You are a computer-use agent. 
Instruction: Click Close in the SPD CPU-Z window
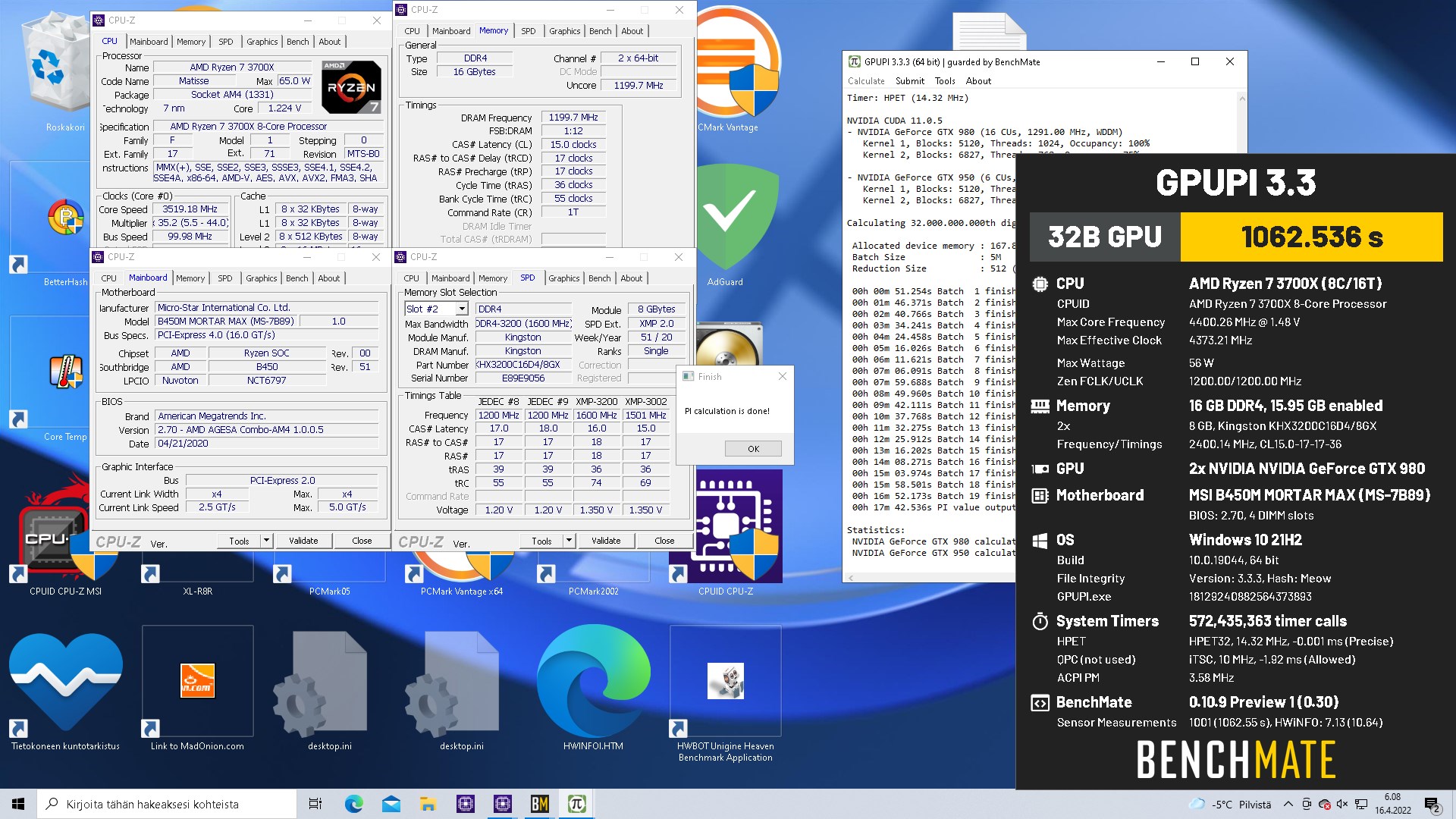coord(664,541)
